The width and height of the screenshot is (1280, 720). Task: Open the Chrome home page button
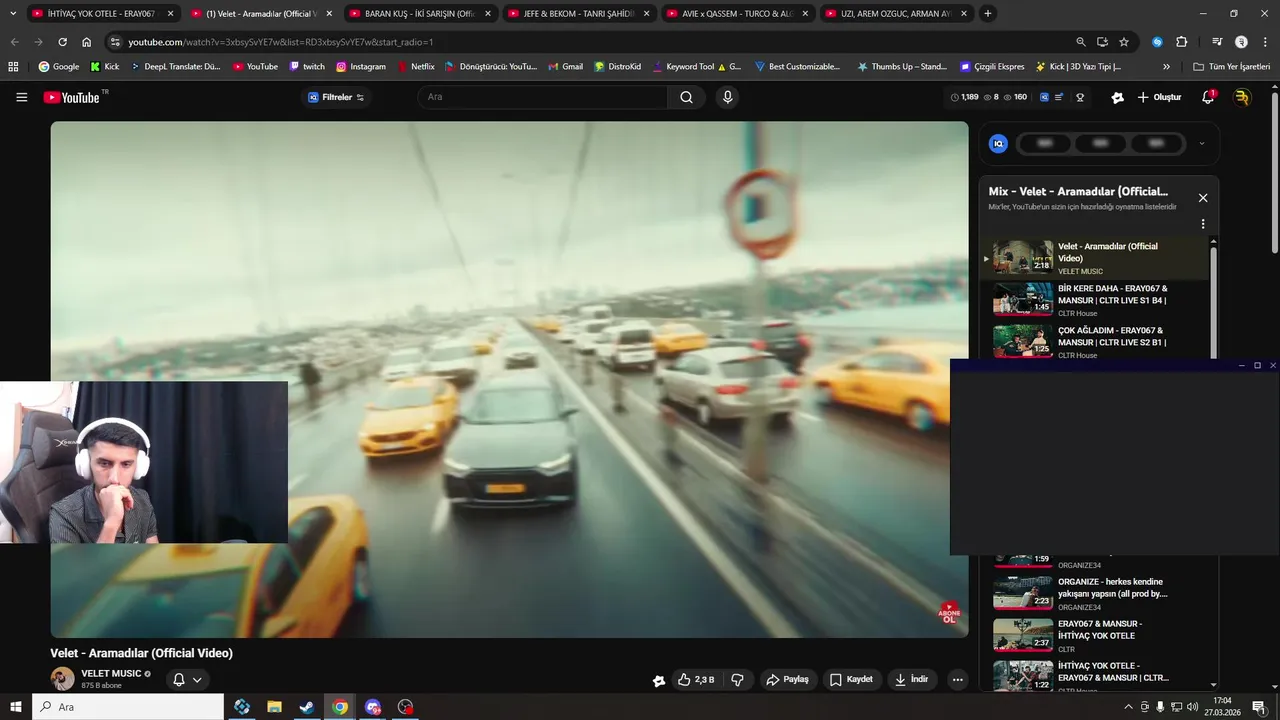click(86, 42)
